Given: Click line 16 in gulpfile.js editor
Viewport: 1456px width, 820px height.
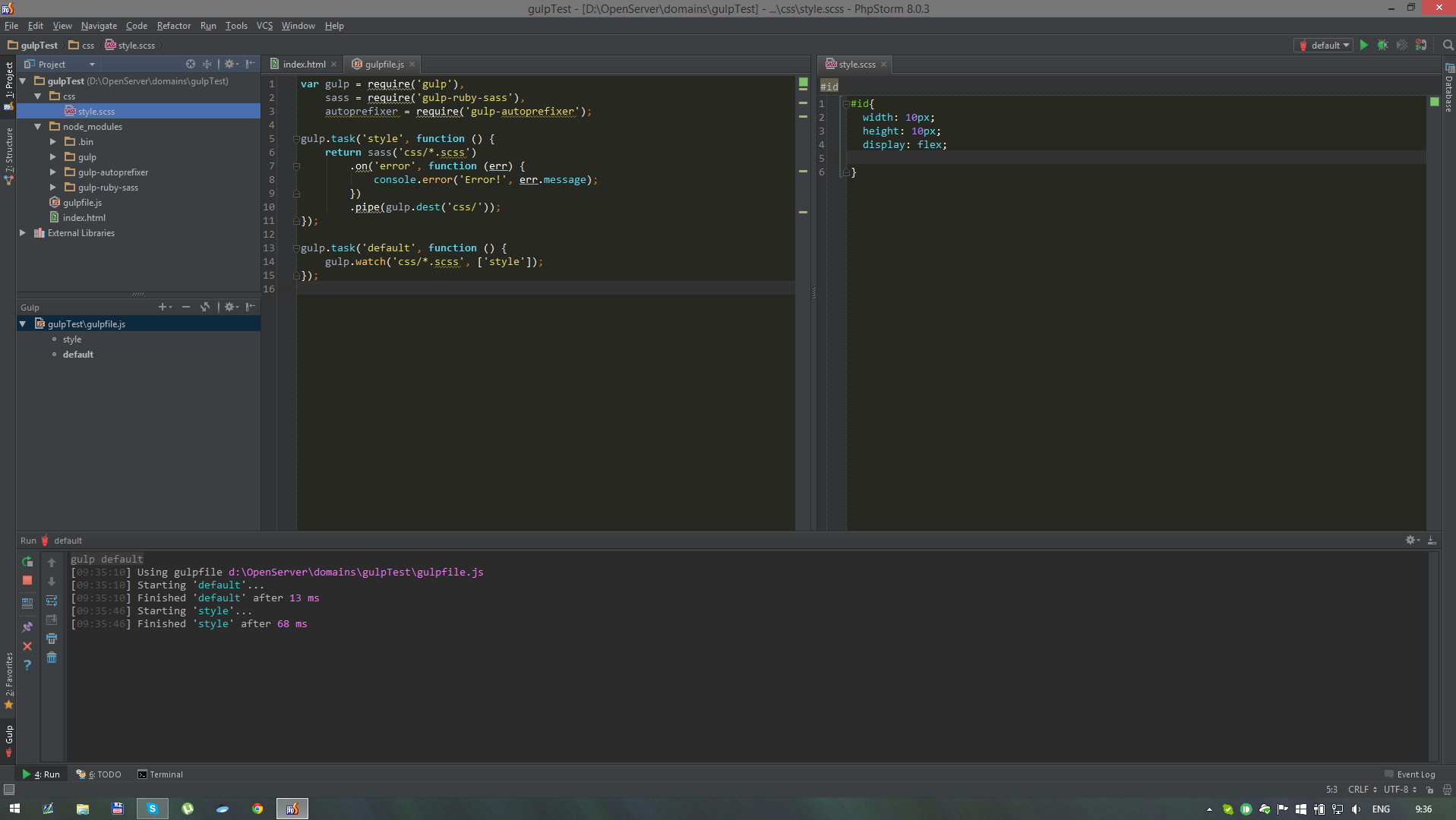Looking at the screenshot, I should (x=545, y=289).
